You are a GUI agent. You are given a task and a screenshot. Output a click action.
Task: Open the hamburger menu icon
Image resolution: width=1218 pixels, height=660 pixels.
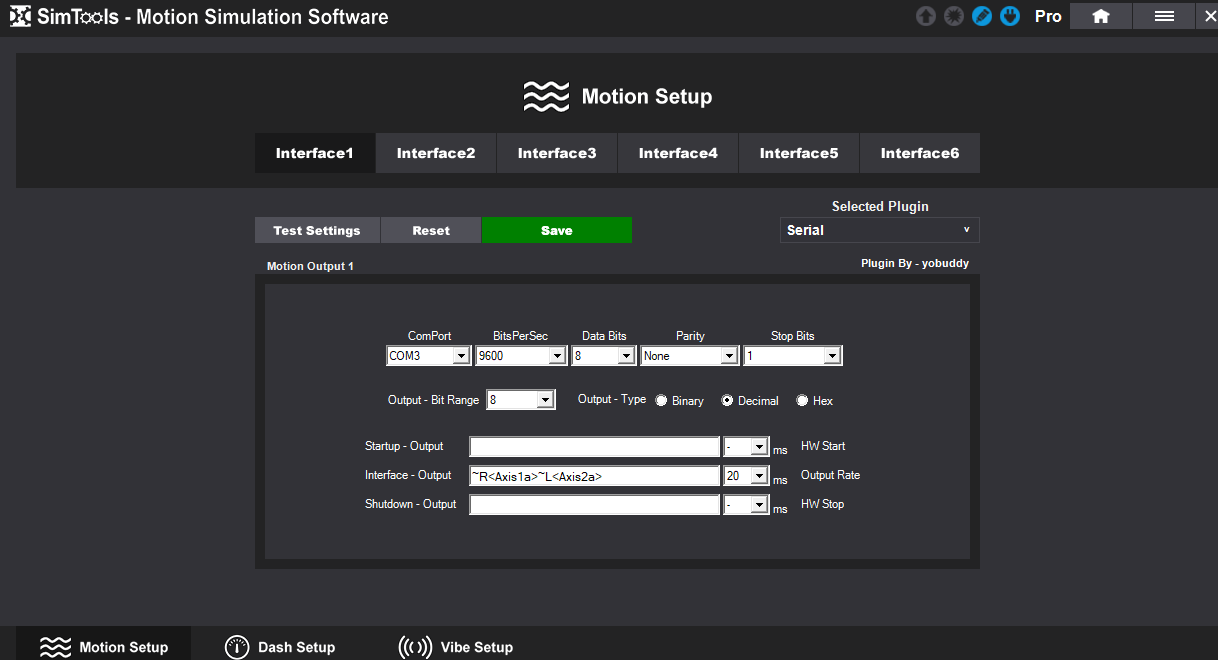(x=1164, y=16)
